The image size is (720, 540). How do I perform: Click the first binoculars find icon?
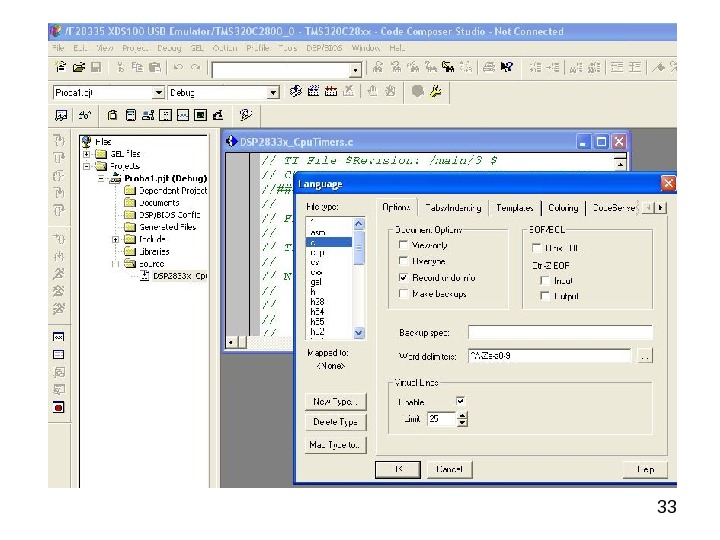pos(378,68)
